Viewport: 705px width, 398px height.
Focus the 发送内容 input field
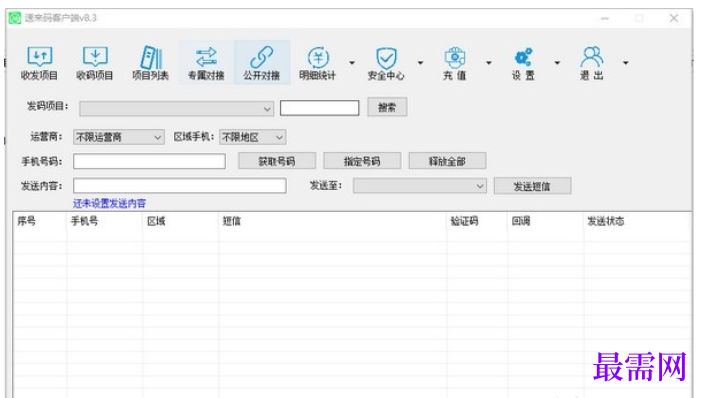point(180,186)
